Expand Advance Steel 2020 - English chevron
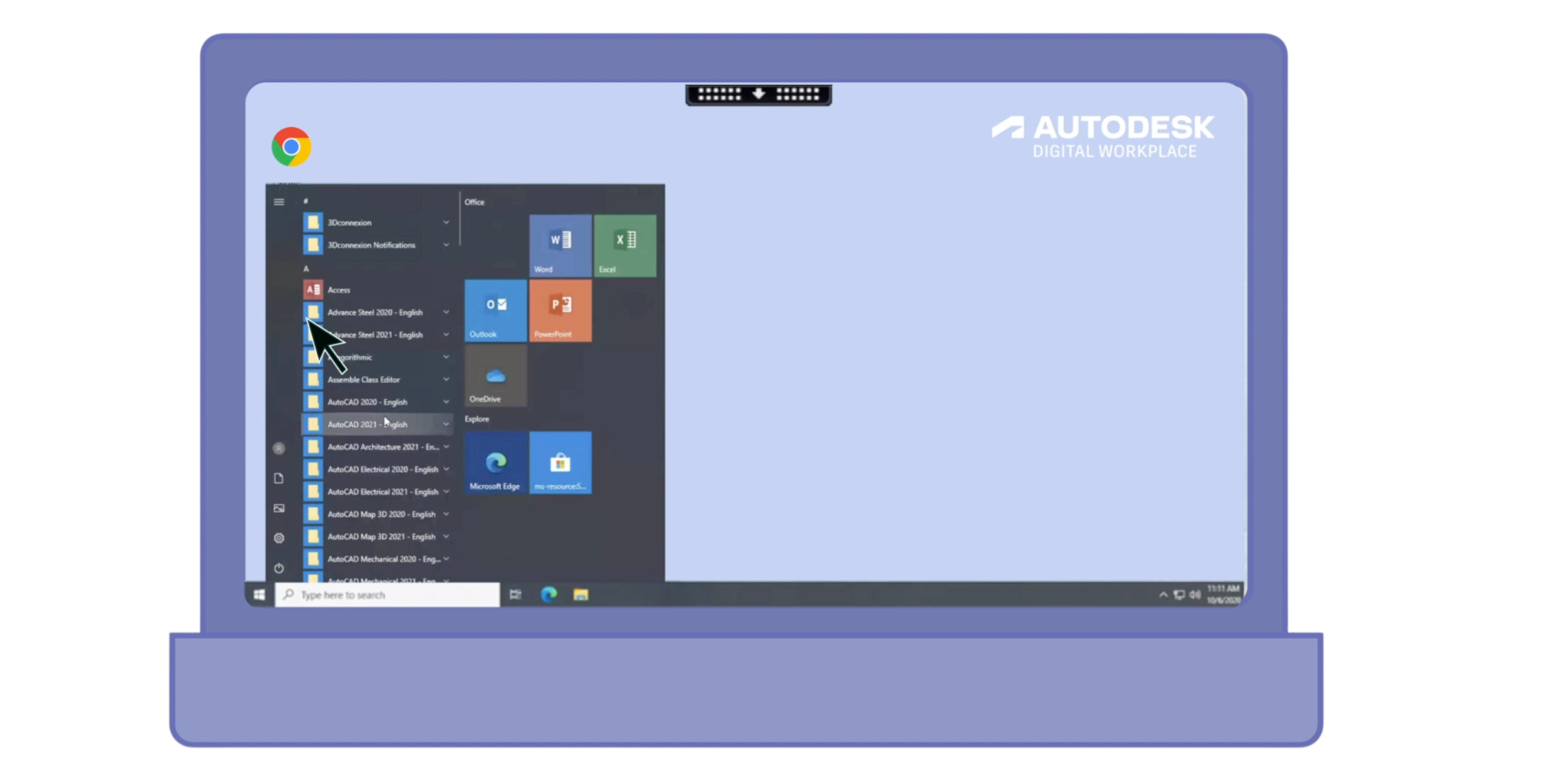 pos(446,312)
